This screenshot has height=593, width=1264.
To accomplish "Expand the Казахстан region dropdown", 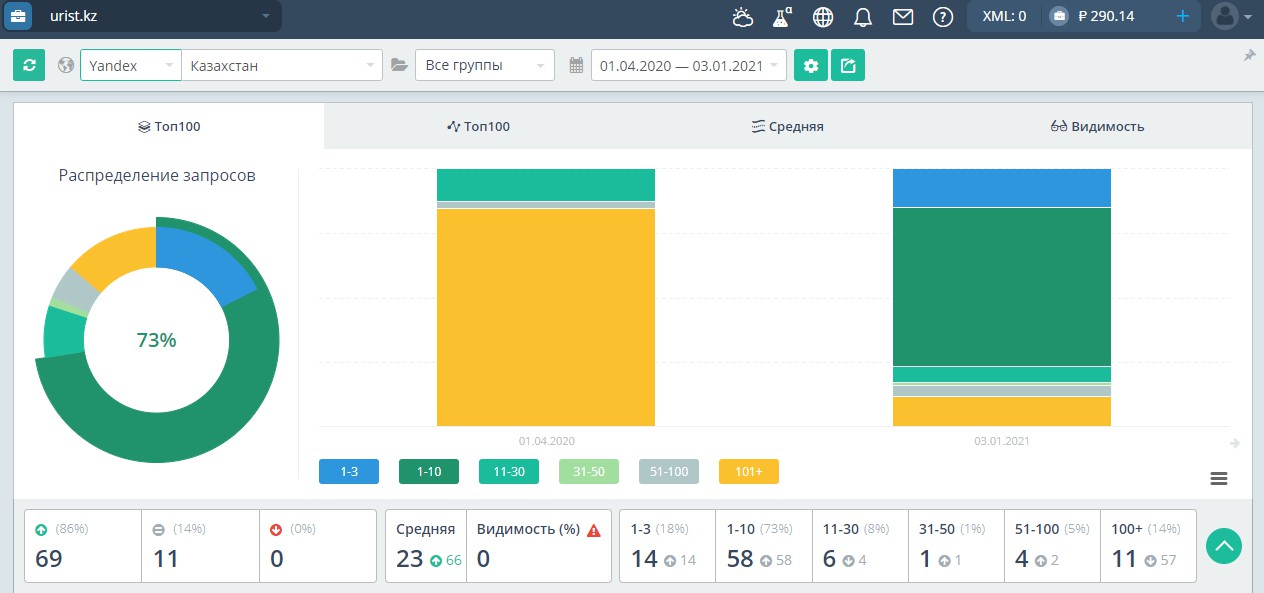I will [x=282, y=66].
